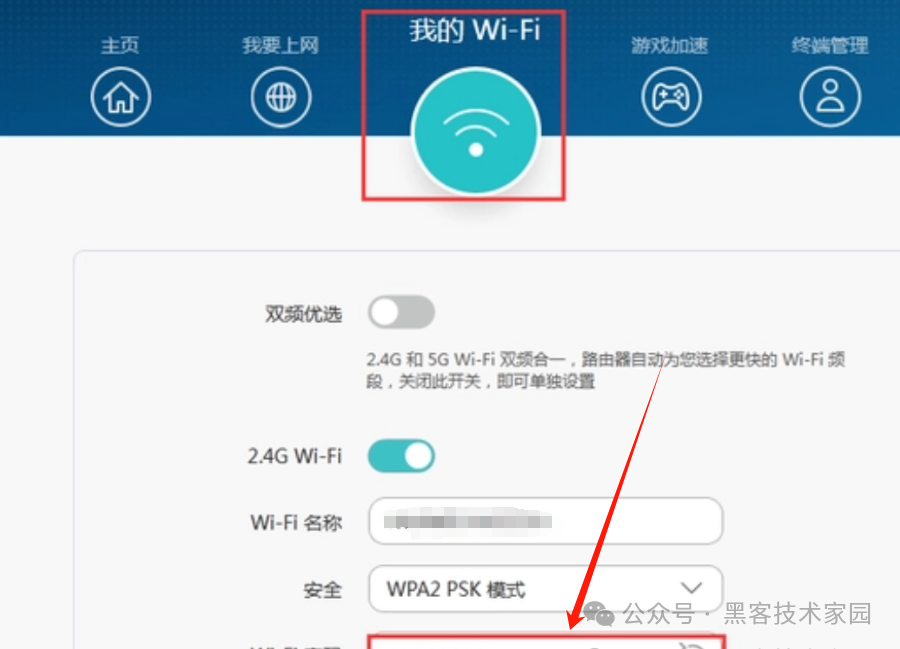Click the 终端管理 tab label

click(830, 45)
